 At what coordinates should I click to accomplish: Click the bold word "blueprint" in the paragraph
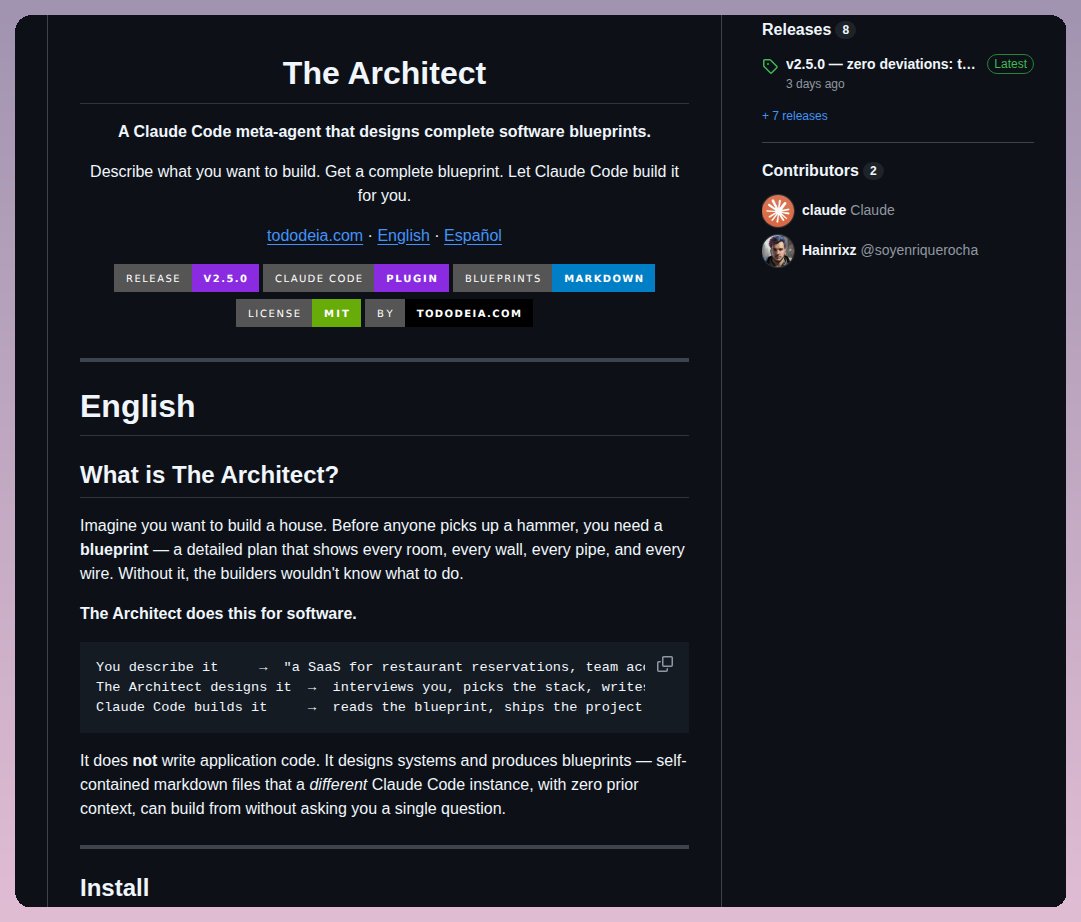pyautogui.click(x=114, y=550)
